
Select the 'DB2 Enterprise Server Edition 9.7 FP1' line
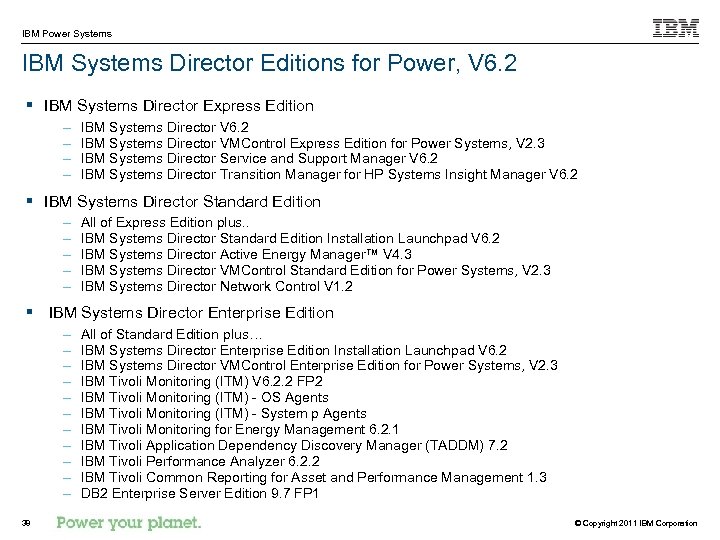point(200,494)
